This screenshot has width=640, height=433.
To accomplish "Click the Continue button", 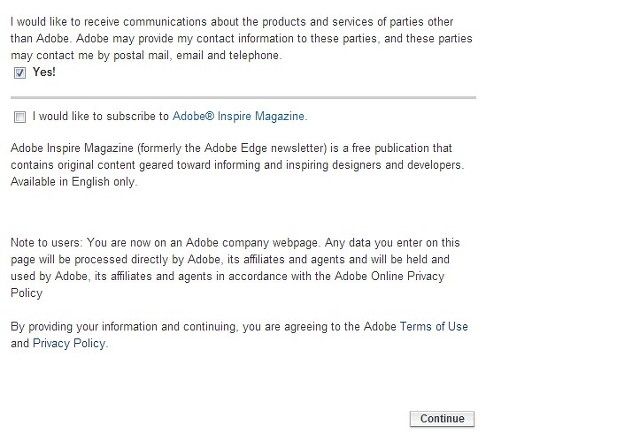I will tap(442, 419).
